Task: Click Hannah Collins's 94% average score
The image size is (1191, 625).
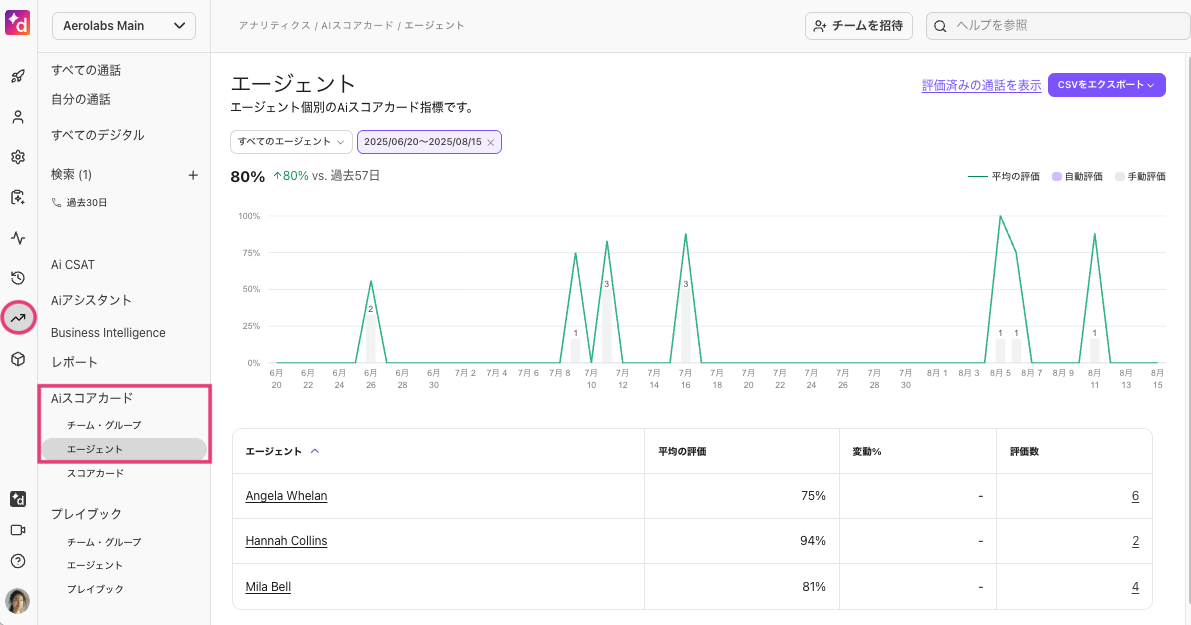Action: point(813,541)
